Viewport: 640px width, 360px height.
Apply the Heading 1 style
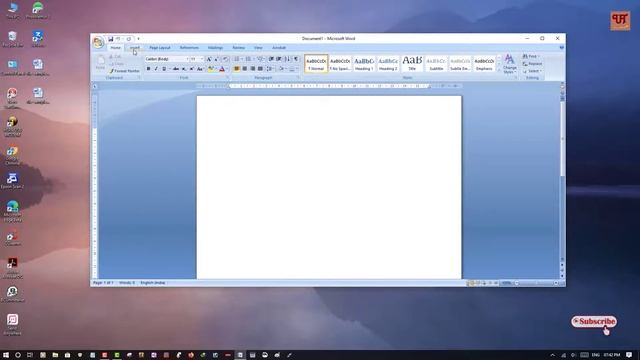coord(364,64)
